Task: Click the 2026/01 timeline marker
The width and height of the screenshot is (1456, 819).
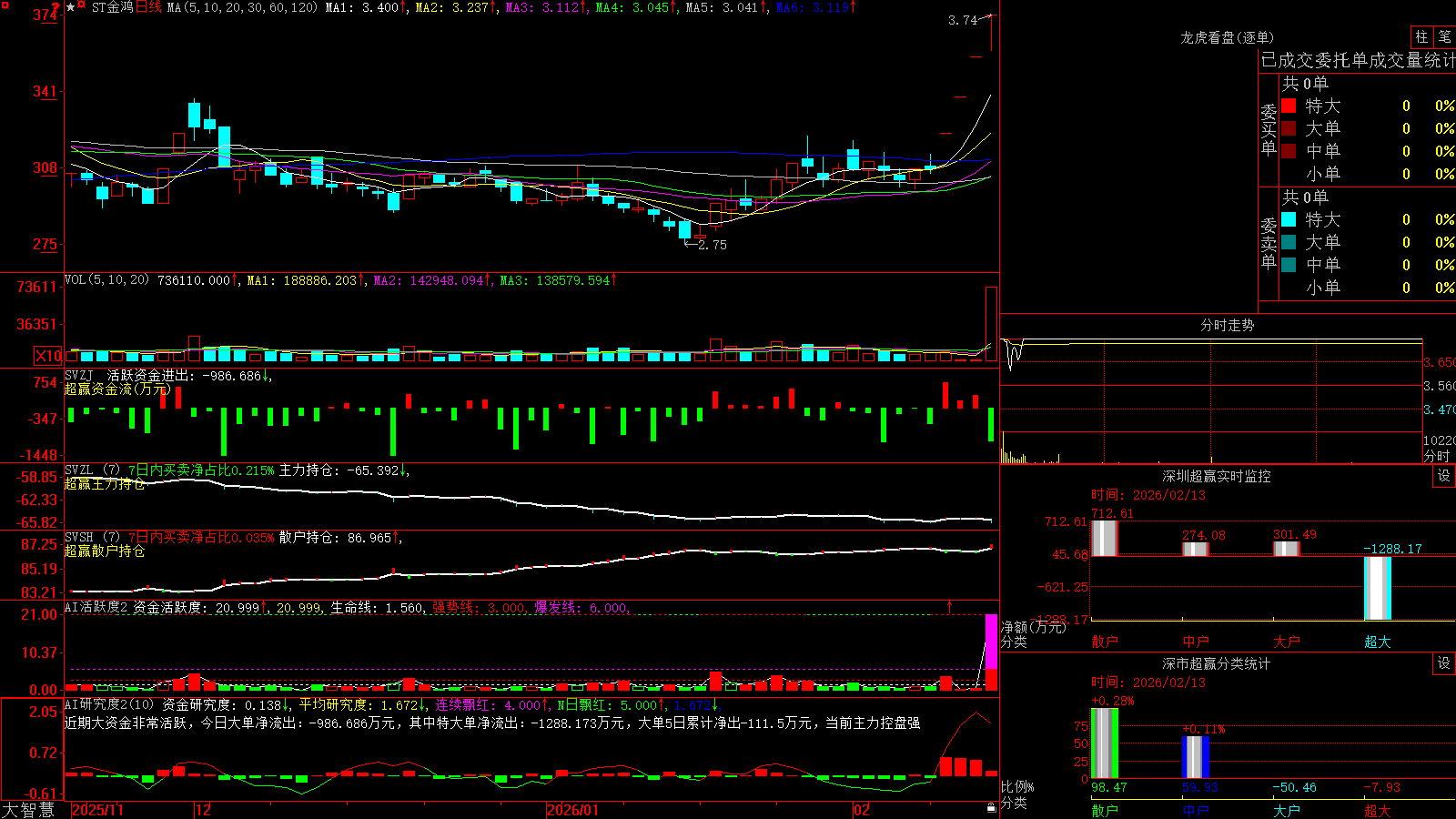Action: tap(573, 810)
